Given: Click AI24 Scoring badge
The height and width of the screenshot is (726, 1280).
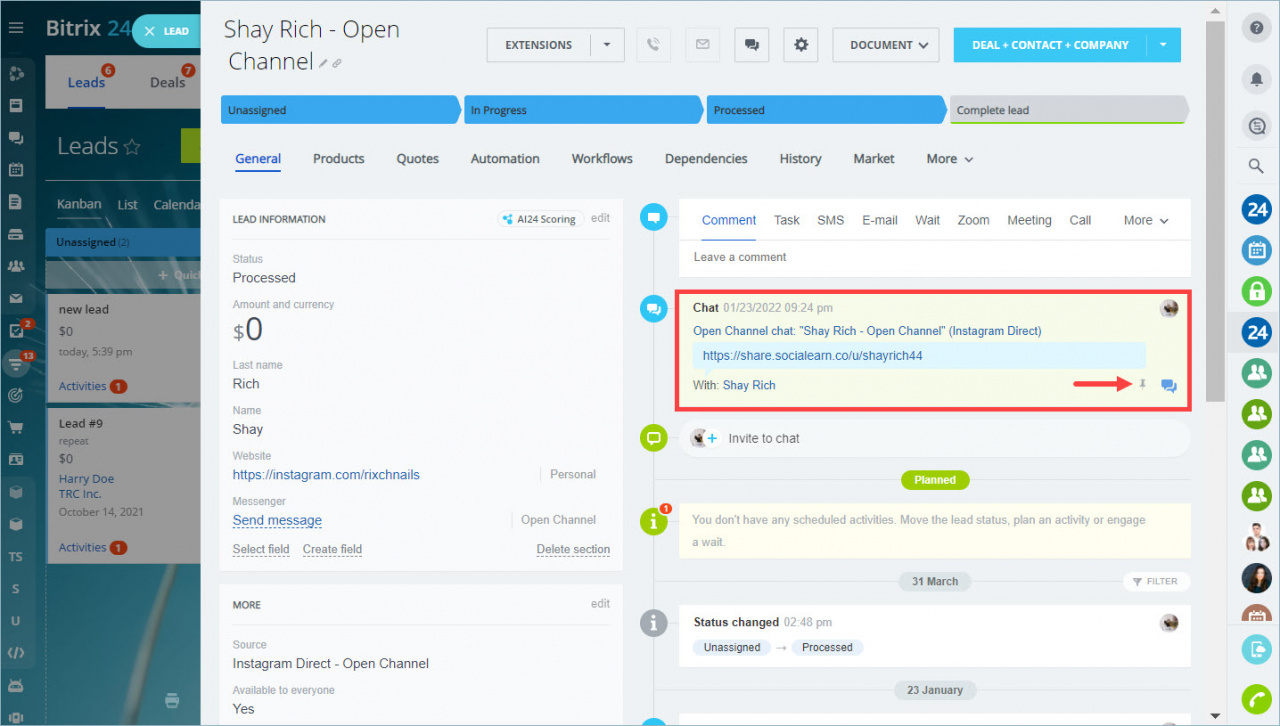Looking at the screenshot, I should [x=540, y=219].
